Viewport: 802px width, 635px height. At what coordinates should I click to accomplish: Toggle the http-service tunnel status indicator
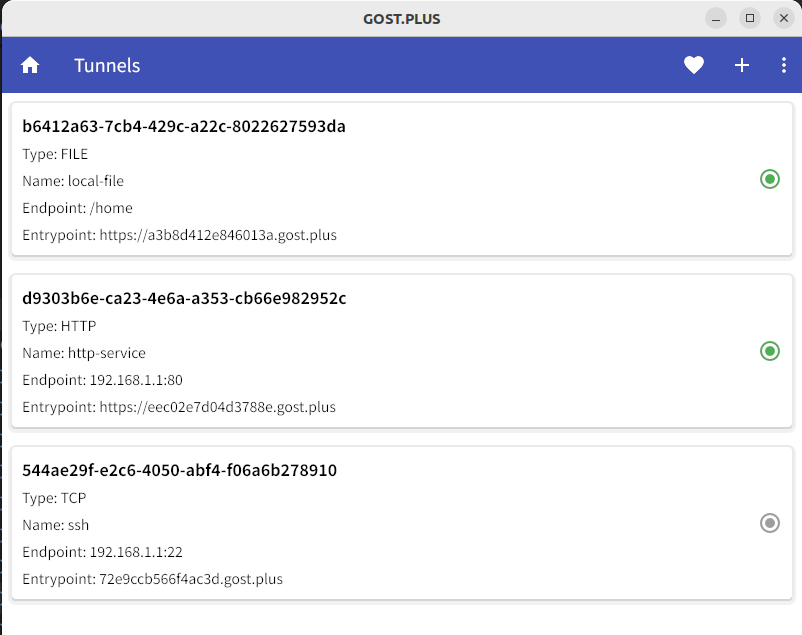click(770, 351)
